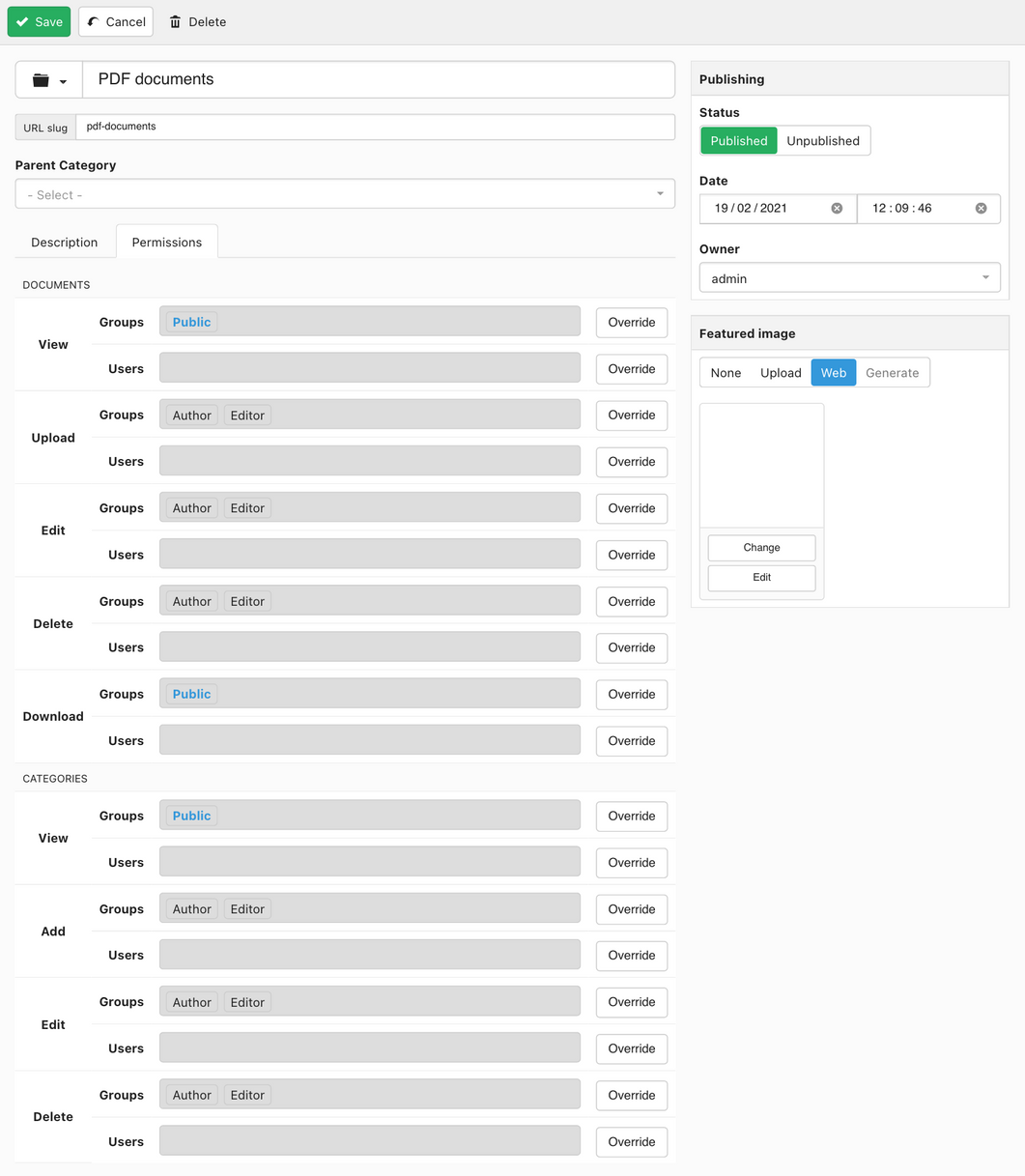The image size is (1025, 1176).
Task: Select Generate for featured image
Action: tap(893, 373)
